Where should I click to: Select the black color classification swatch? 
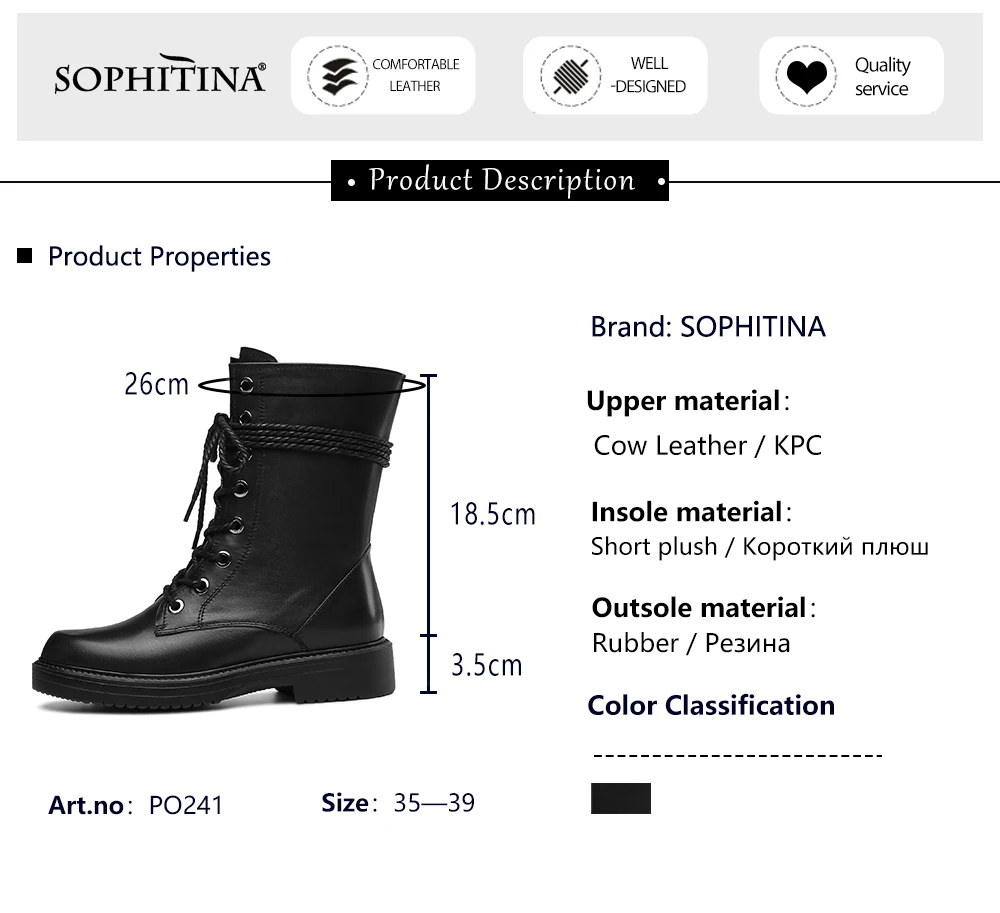coord(621,798)
